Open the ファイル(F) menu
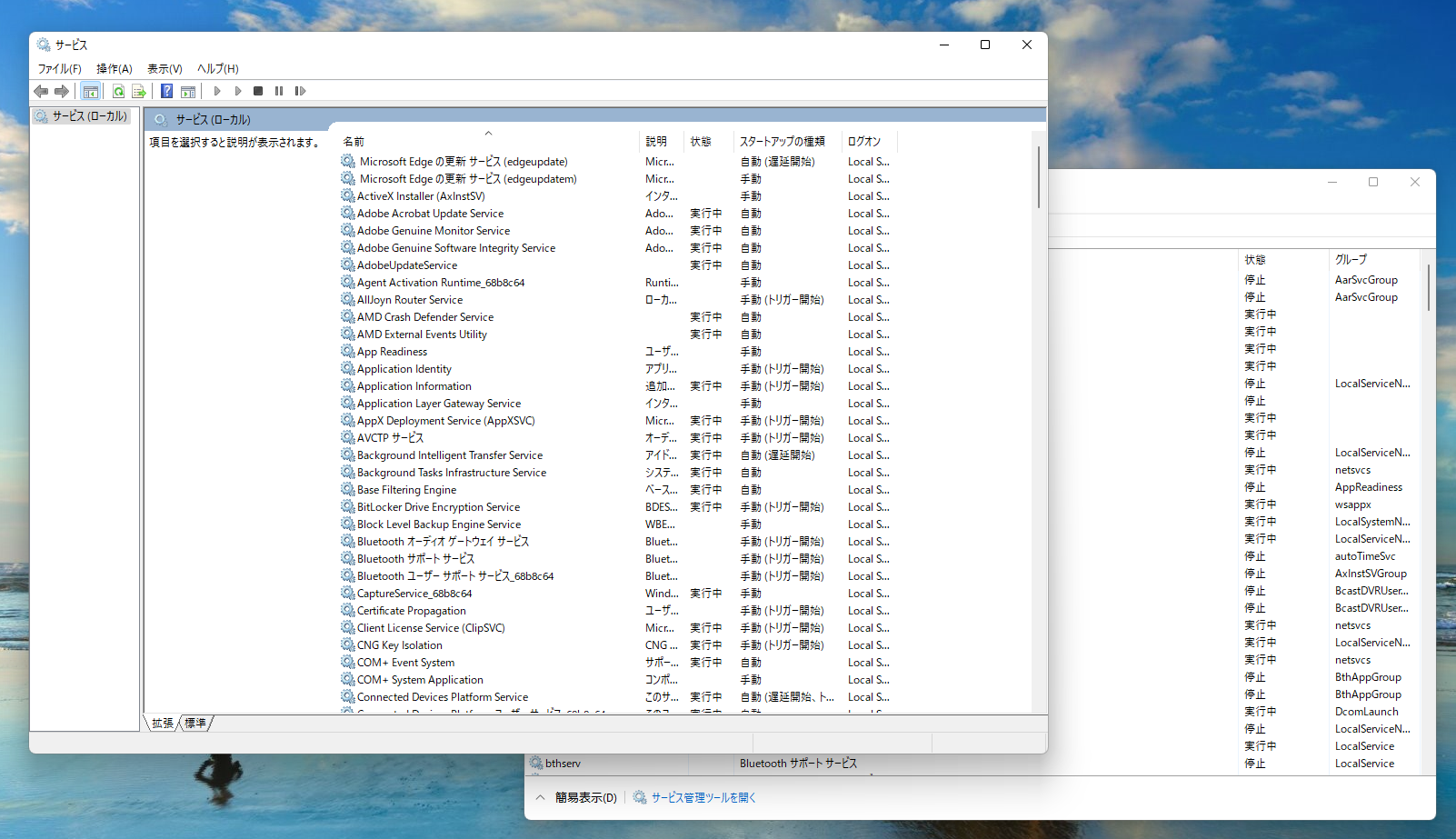 click(x=59, y=69)
